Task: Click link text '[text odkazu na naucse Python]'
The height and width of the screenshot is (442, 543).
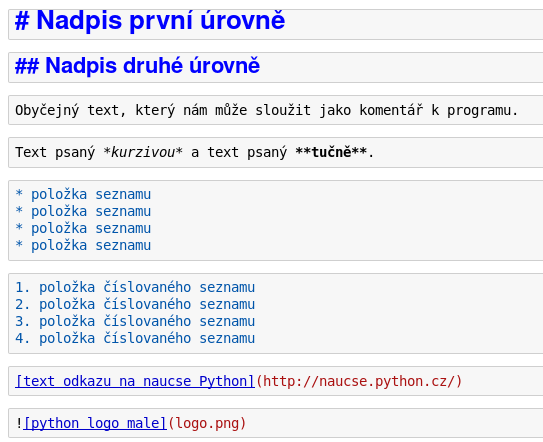Action: pos(135,381)
